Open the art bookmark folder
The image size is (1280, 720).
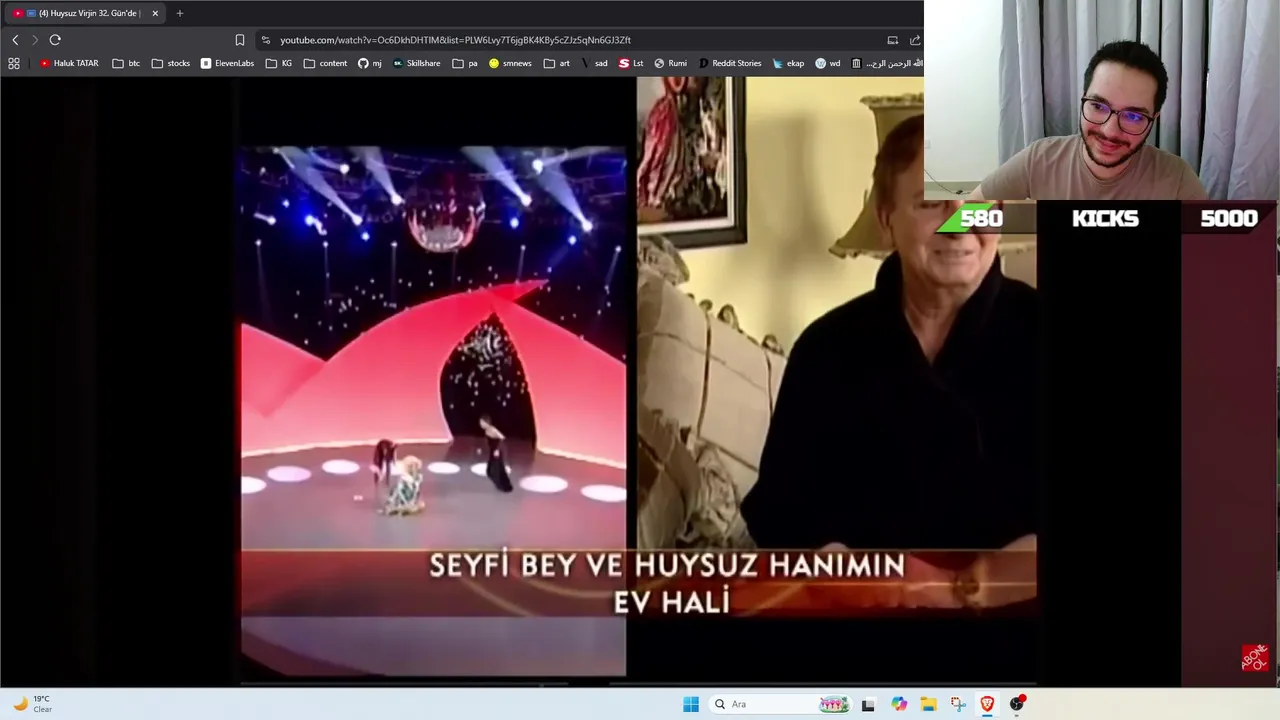pos(557,63)
